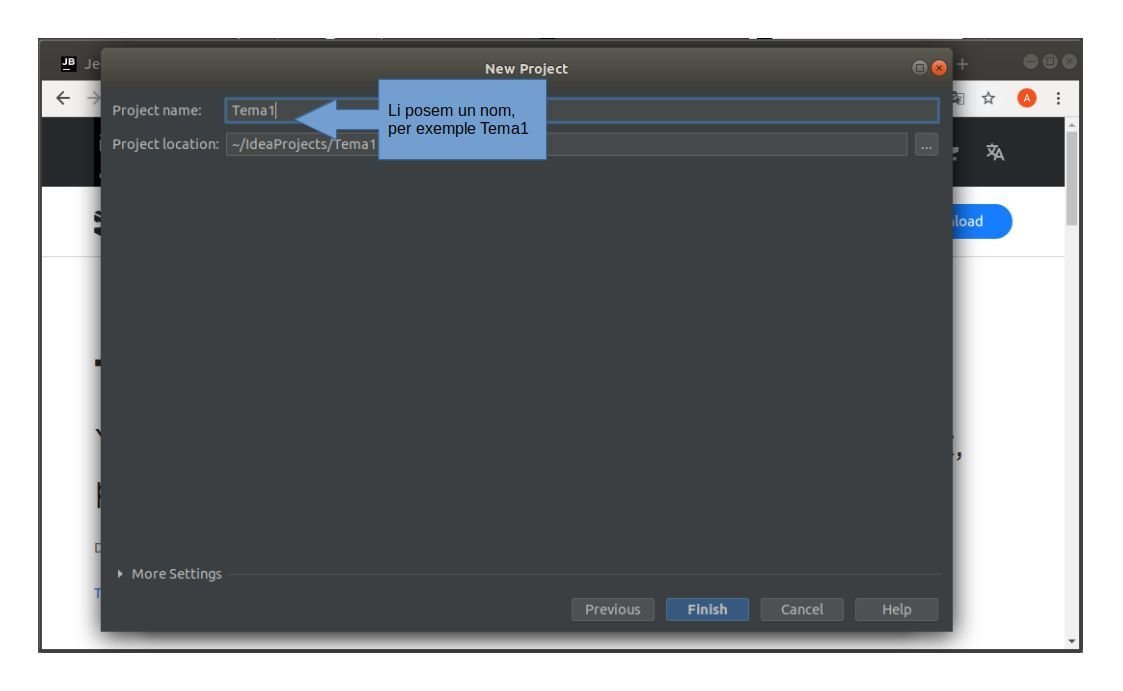
Task: Maximize the New Project dialog
Action: 920,68
